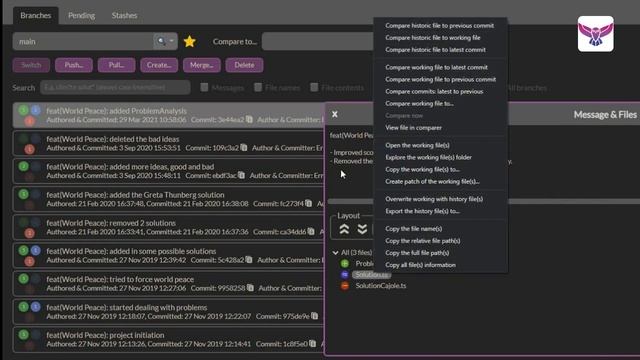The height and width of the screenshot is (360, 640).
Task: Select commit 'added in some possible solutions'
Action: coord(169,256)
